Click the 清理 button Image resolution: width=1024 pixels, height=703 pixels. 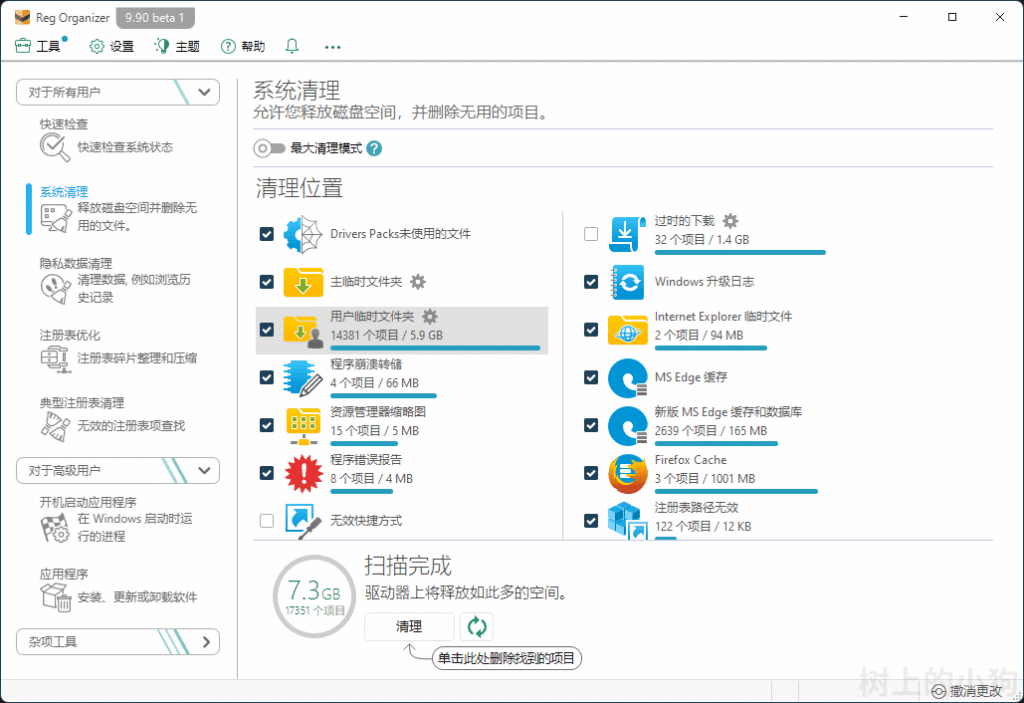coord(409,627)
